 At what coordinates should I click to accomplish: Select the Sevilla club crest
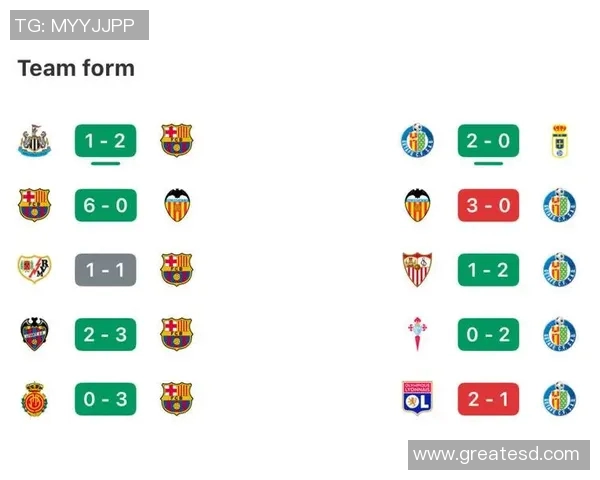pos(417,270)
